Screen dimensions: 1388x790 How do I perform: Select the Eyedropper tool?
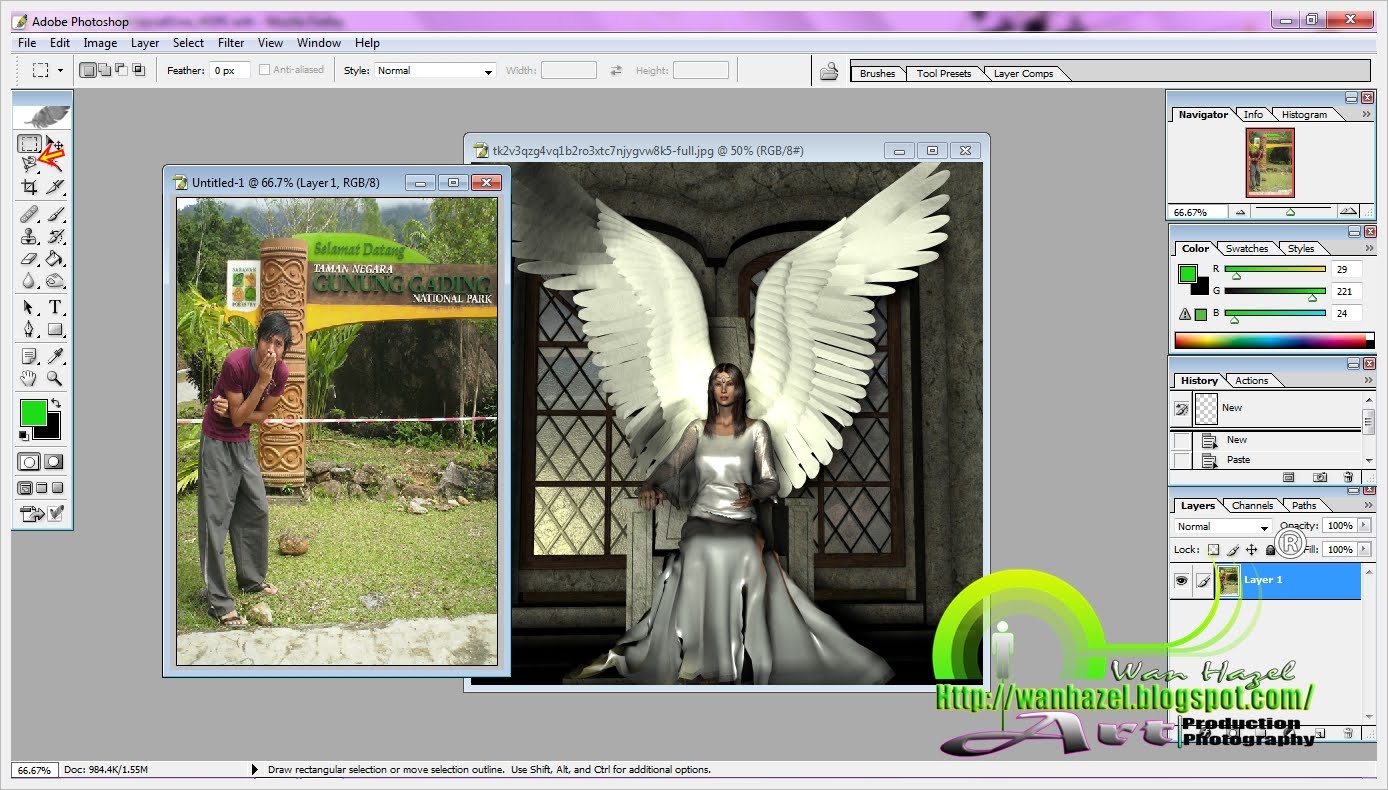(x=55, y=356)
